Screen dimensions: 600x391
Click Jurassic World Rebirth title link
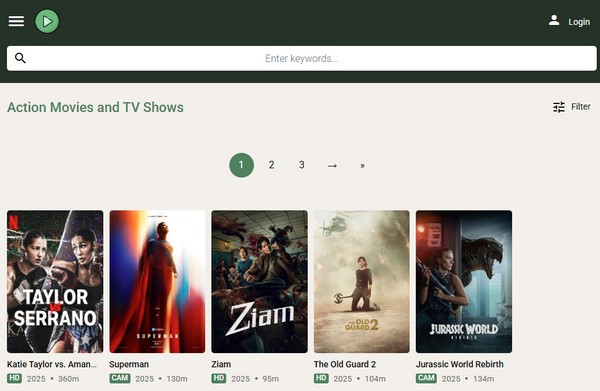click(x=460, y=364)
